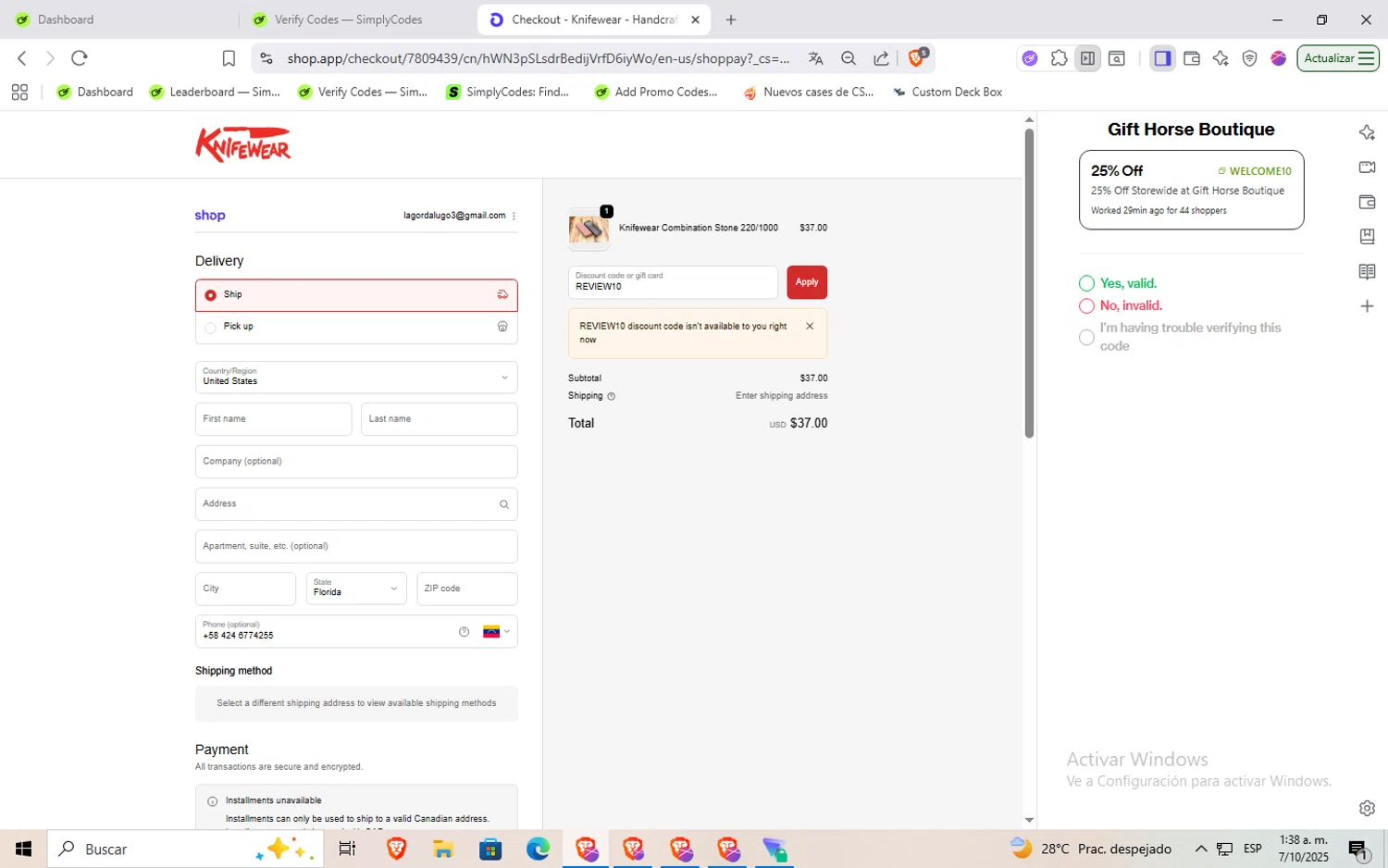Open the browser hamburger menu
The height and width of the screenshot is (868, 1388).
1367,58
